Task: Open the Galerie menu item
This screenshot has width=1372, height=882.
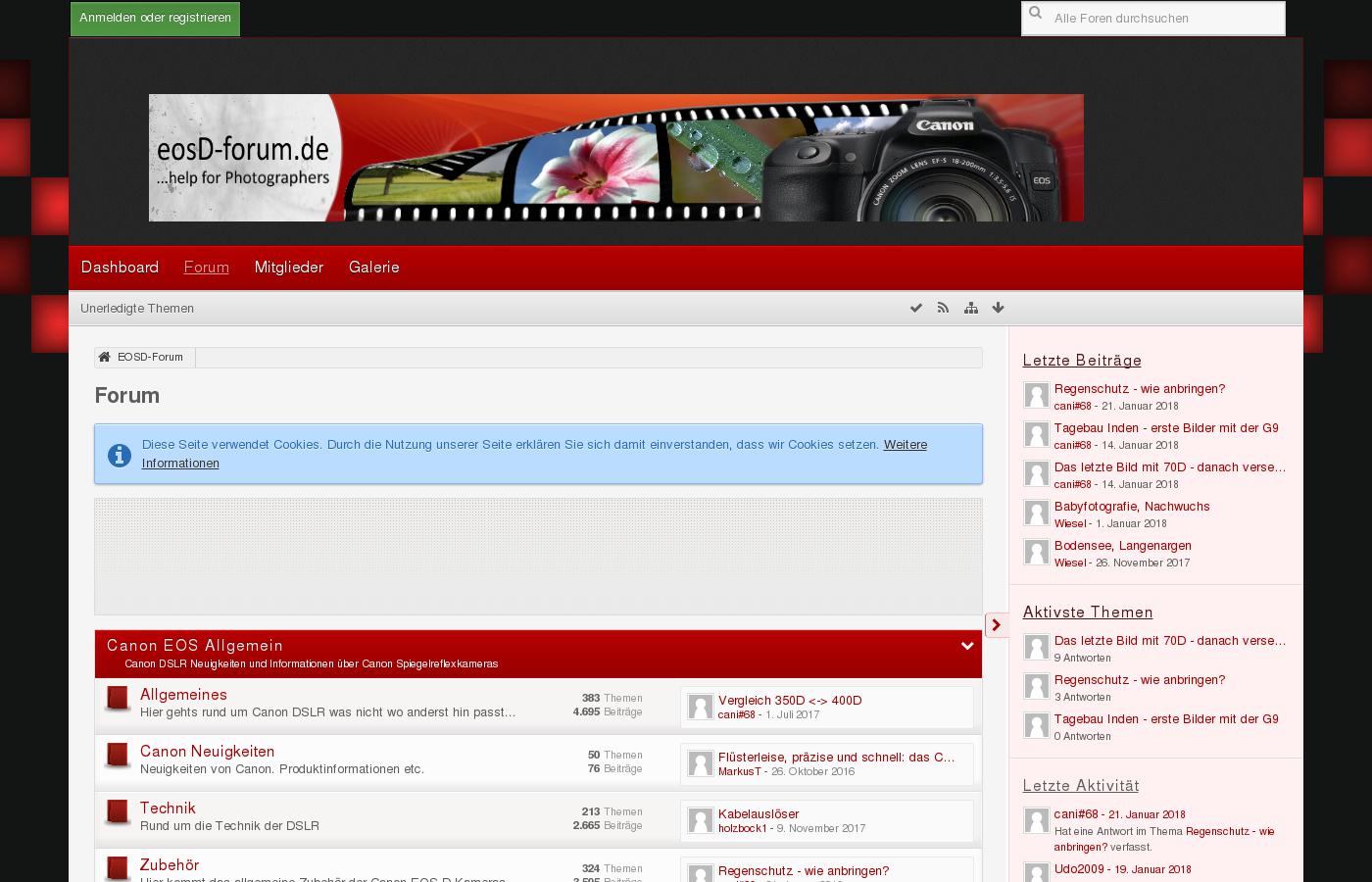Action: (374, 268)
